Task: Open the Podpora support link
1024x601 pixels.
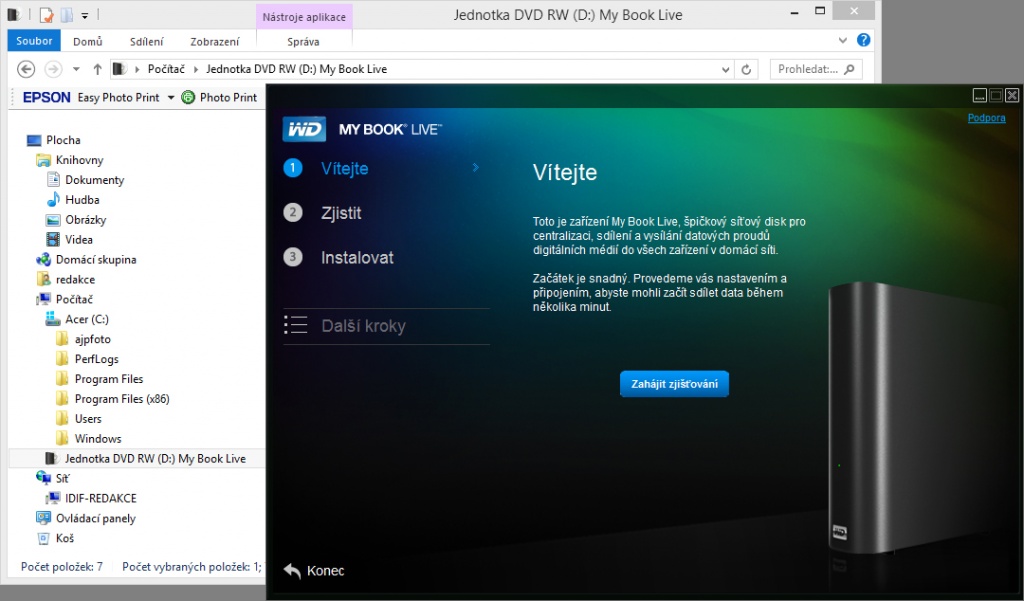Action: pyautogui.click(x=986, y=118)
